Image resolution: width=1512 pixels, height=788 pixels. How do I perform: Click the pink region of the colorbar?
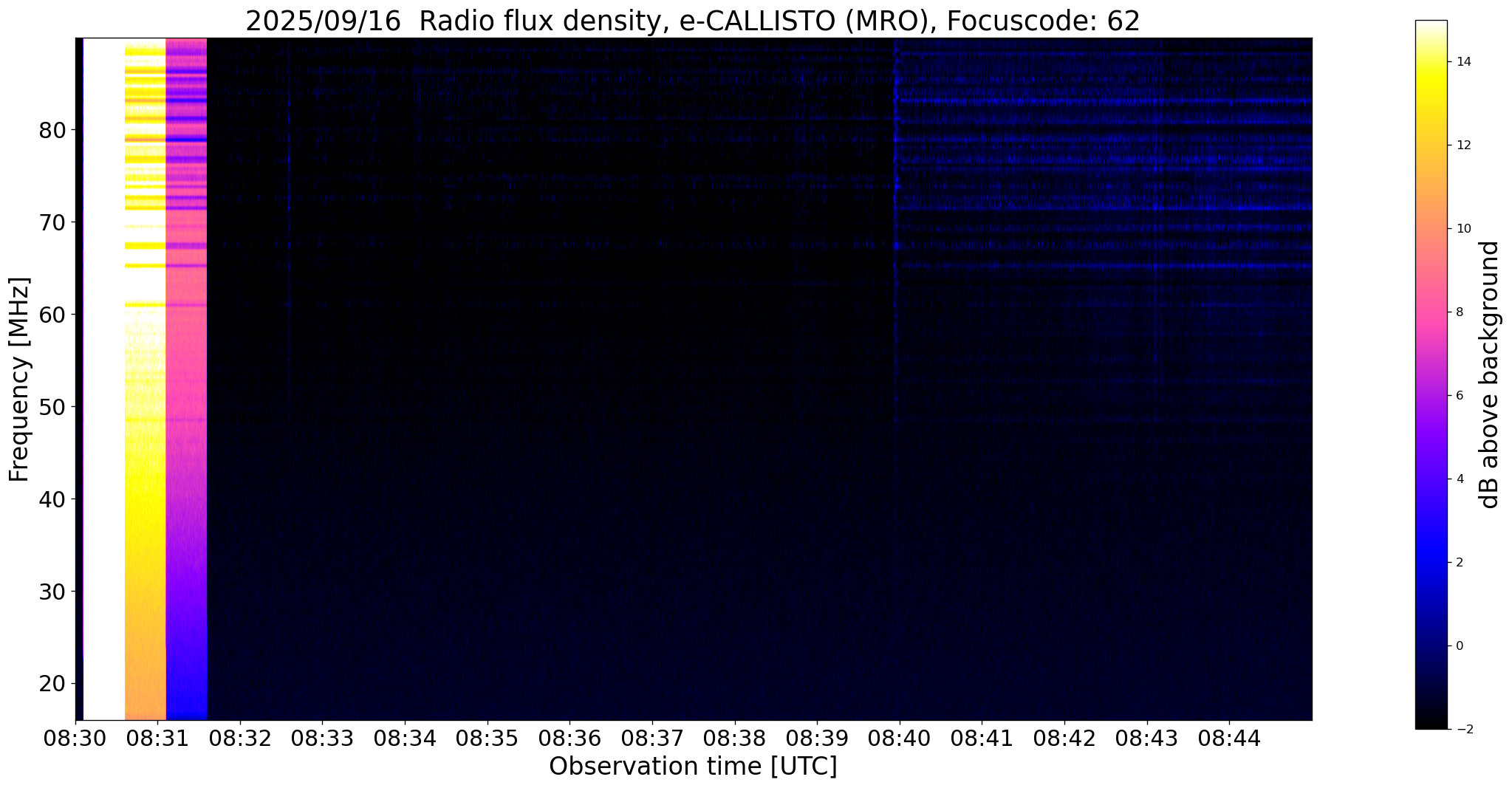point(1431,310)
